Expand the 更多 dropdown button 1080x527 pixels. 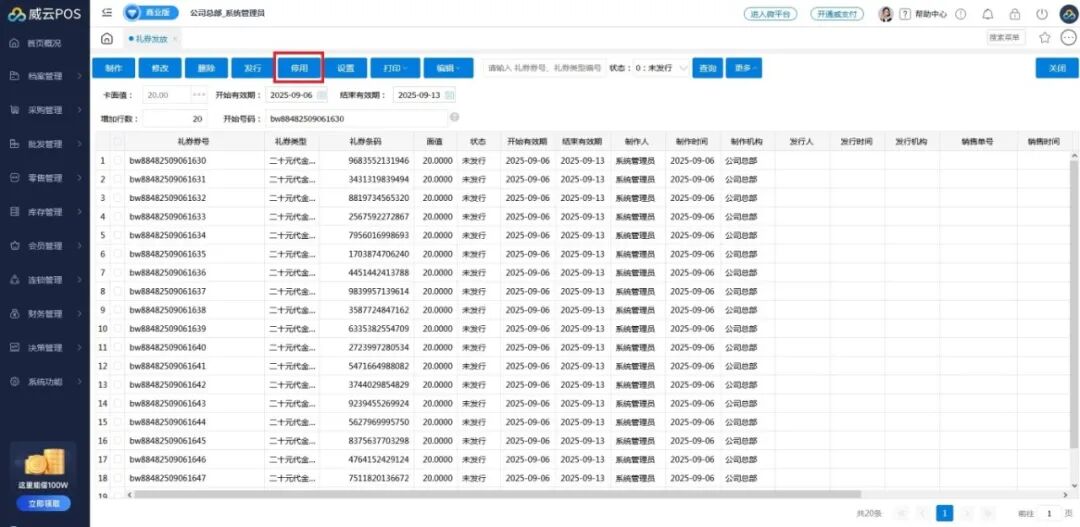coord(742,68)
